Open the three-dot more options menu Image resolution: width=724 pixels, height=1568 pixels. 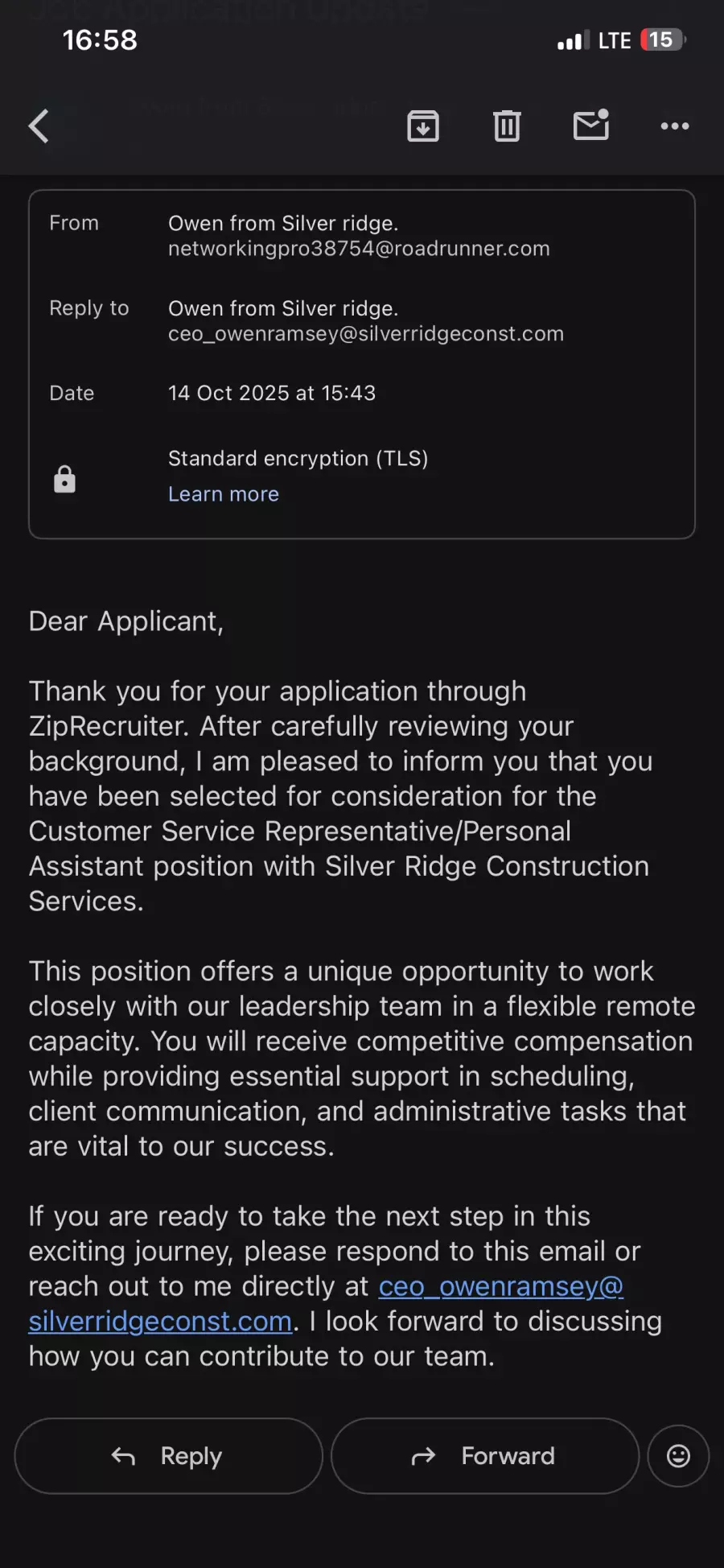(674, 126)
